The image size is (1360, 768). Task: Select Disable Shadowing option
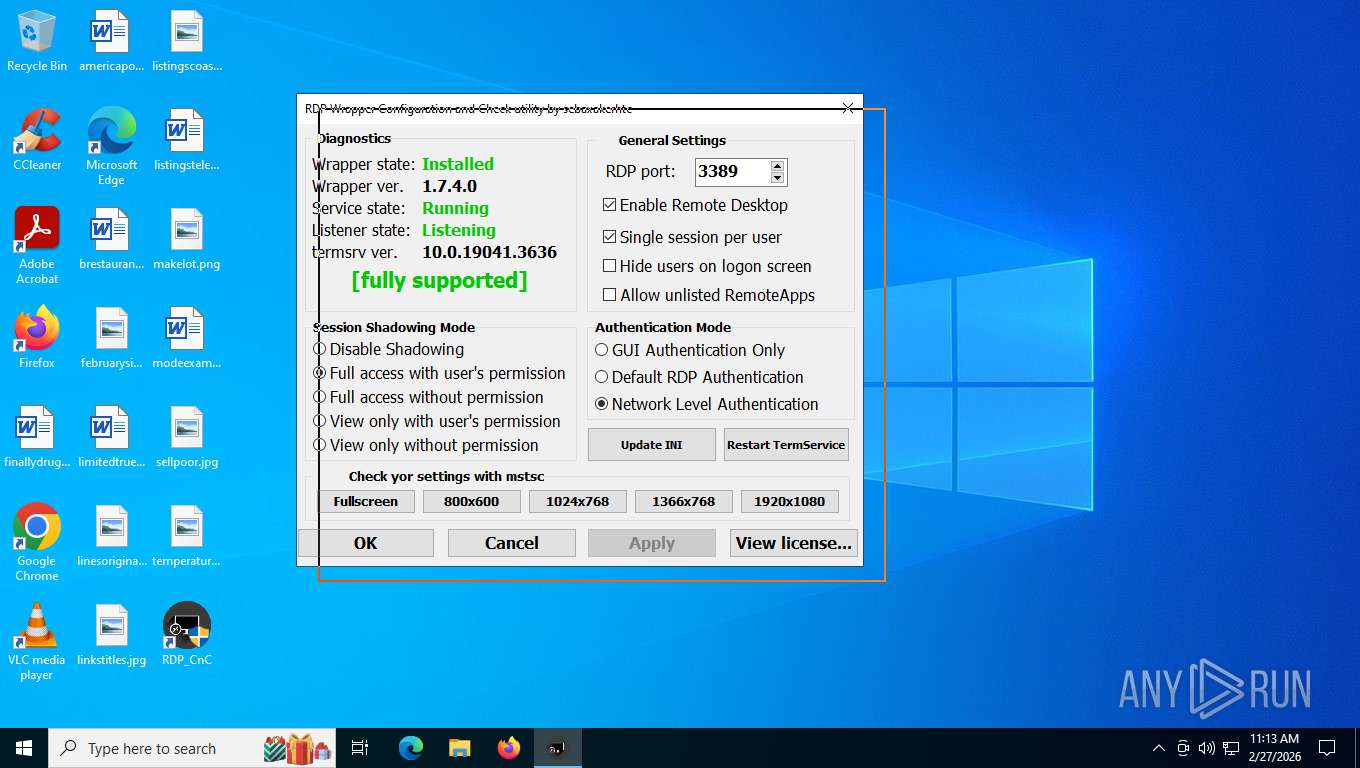click(x=389, y=349)
